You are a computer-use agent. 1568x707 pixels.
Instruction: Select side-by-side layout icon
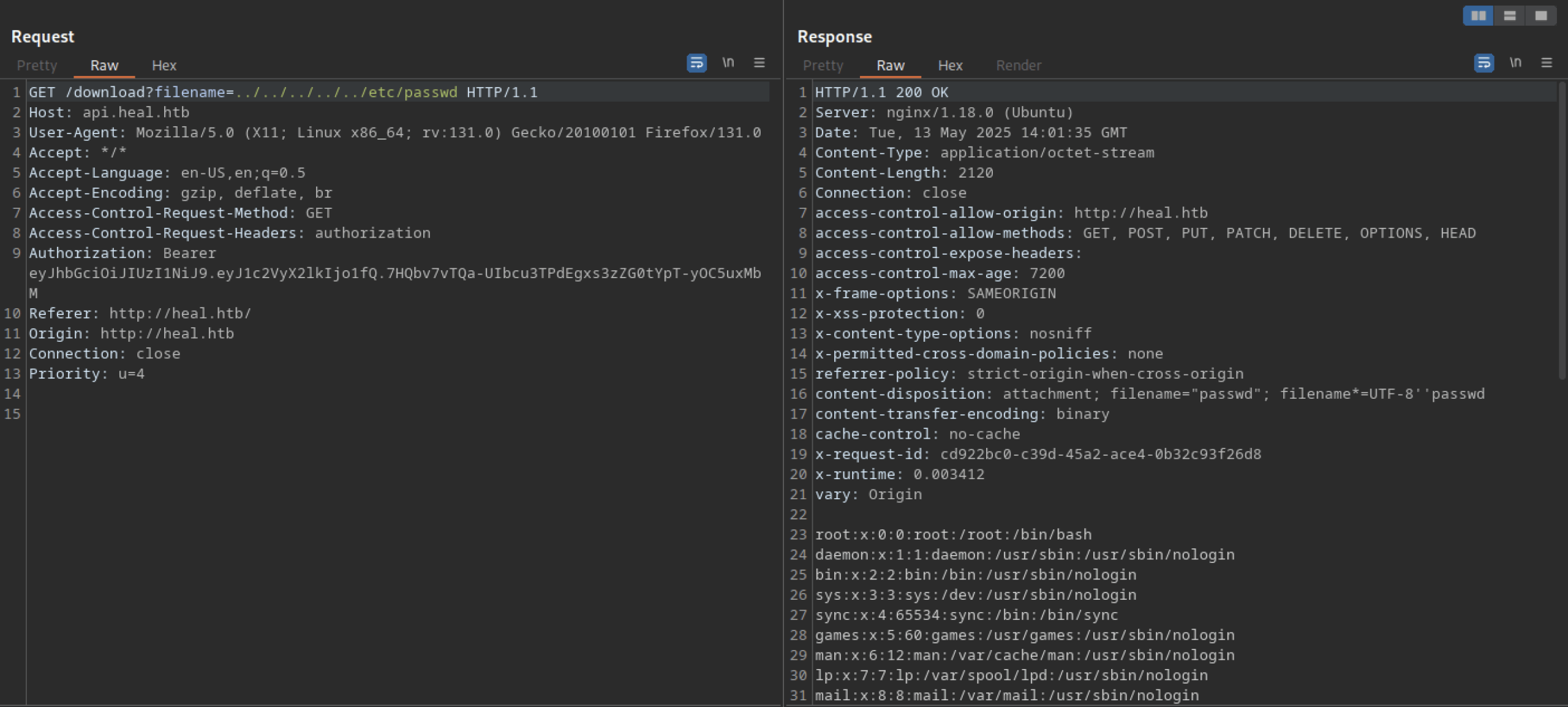coord(1478,16)
